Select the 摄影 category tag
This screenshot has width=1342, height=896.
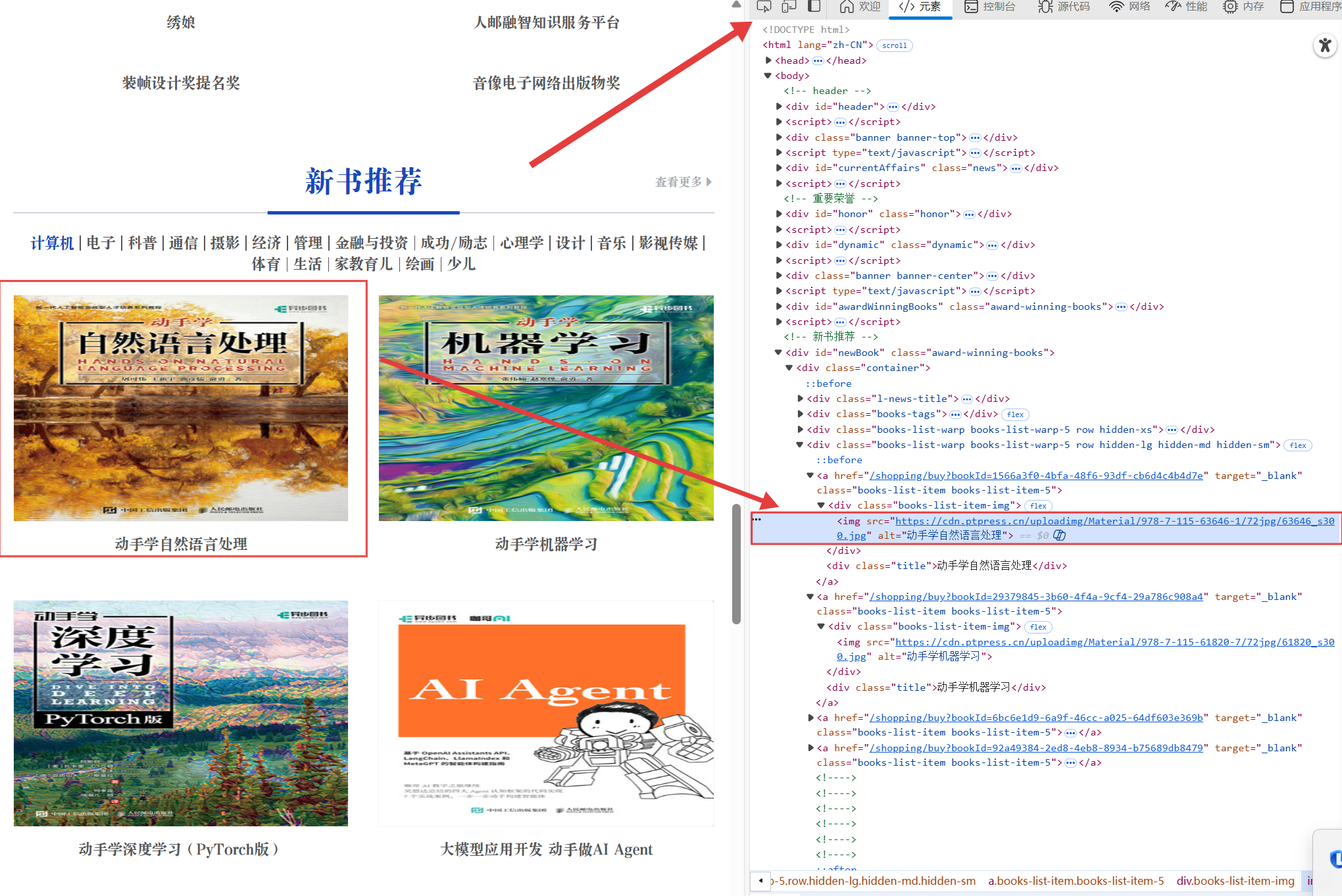point(225,243)
